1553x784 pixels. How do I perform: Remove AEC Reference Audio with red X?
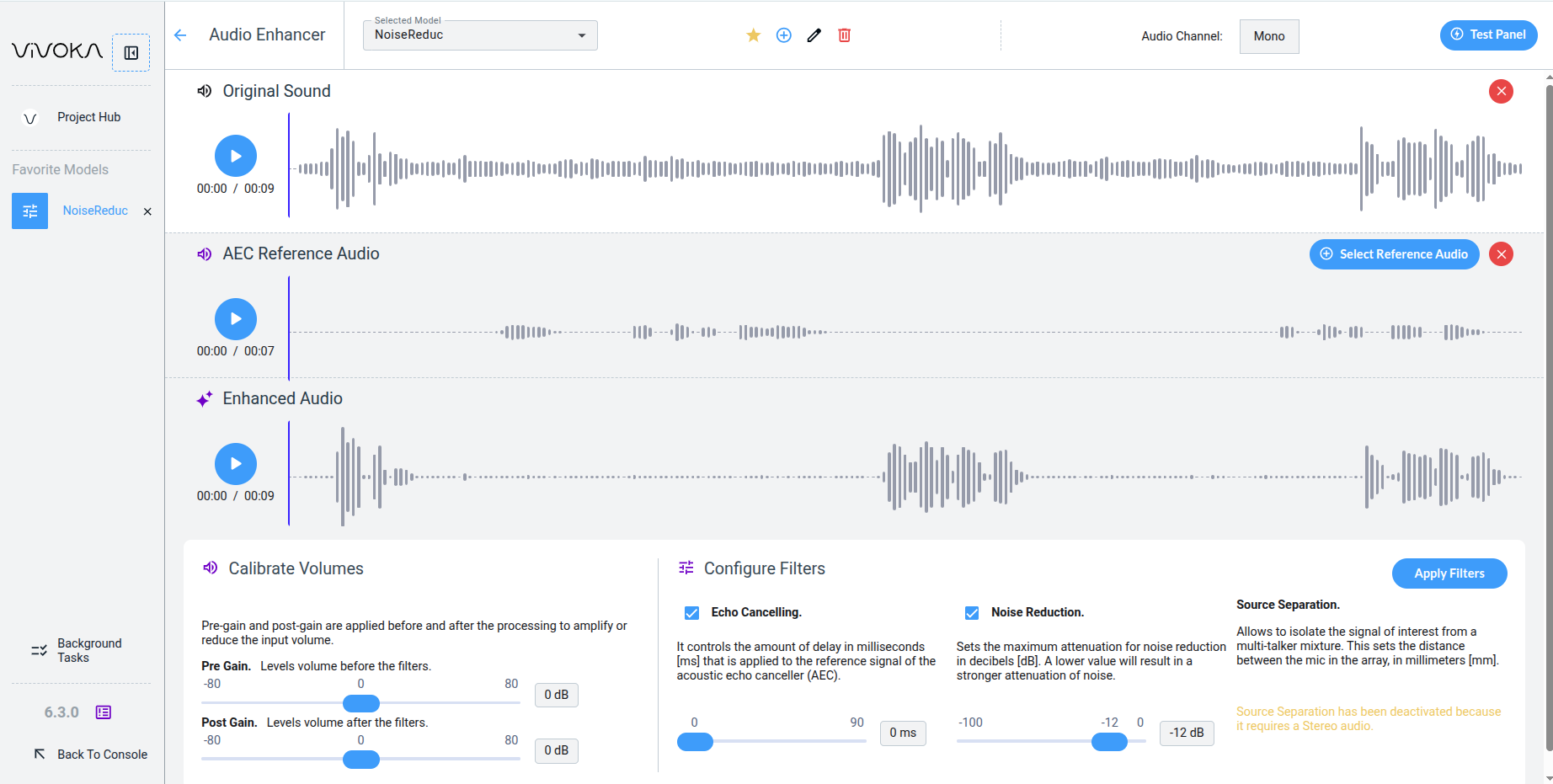point(1501,254)
